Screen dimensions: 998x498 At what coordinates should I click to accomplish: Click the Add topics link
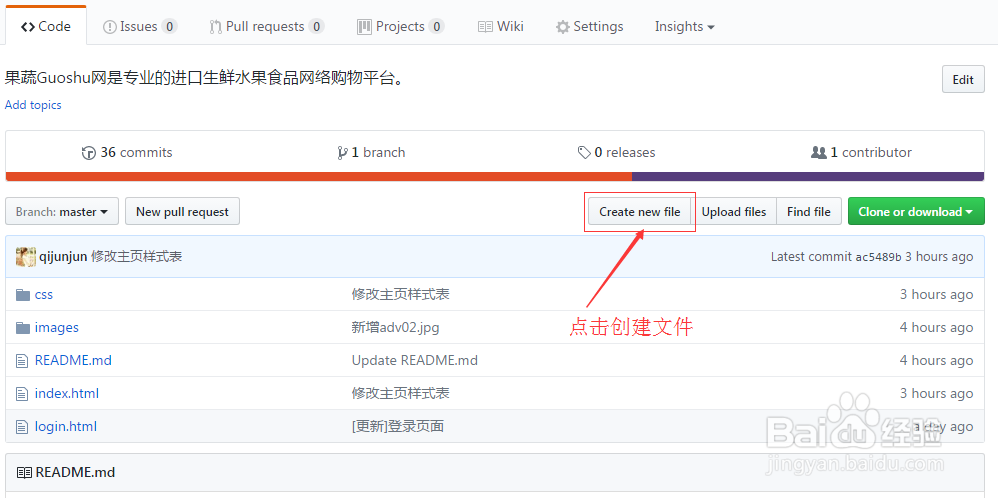(x=33, y=105)
